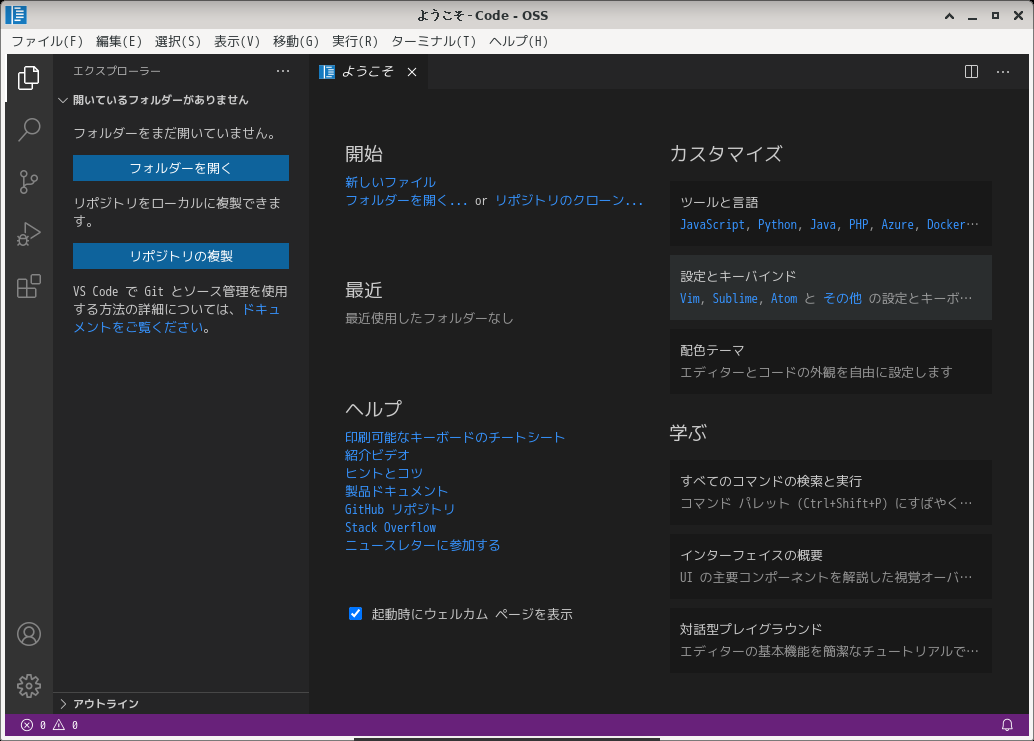Viewport: 1034px width, 741px height.
Task: Click the PHP language link
Action: tap(858, 225)
